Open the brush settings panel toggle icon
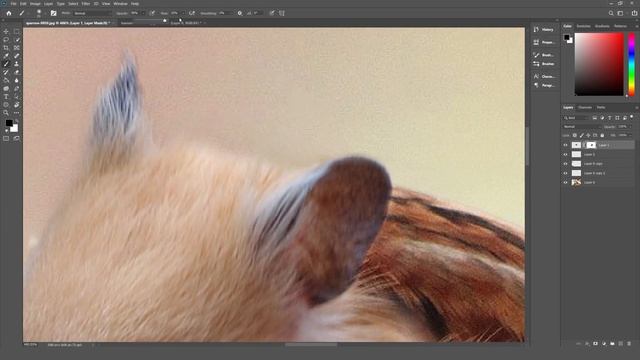The width and height of the screenshot is (640, 360). [x=53, y=13]
